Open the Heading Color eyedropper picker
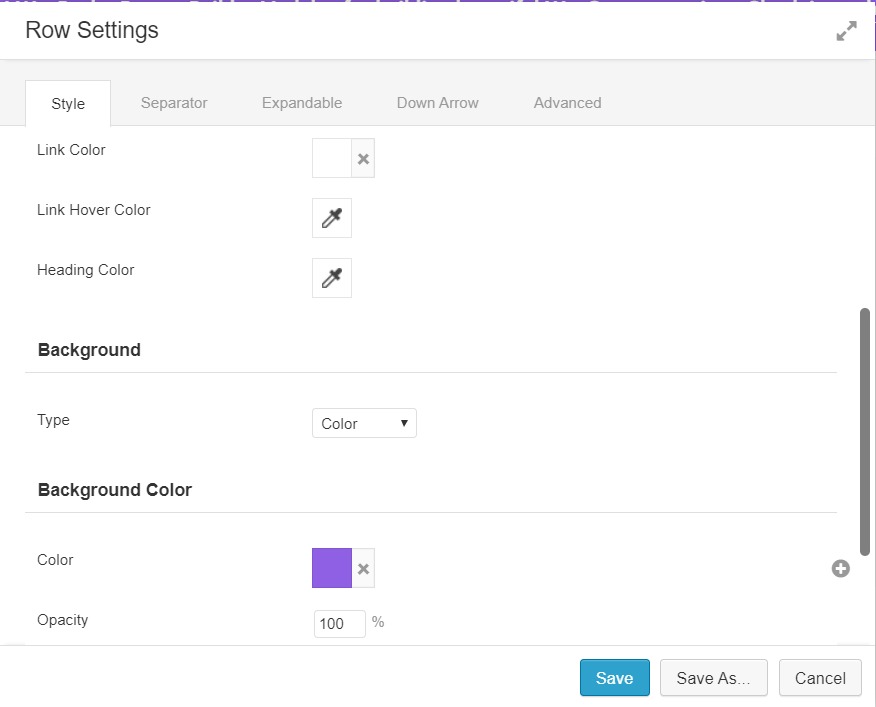The width and height of the screenshot is (876, 707). point(332,278)
